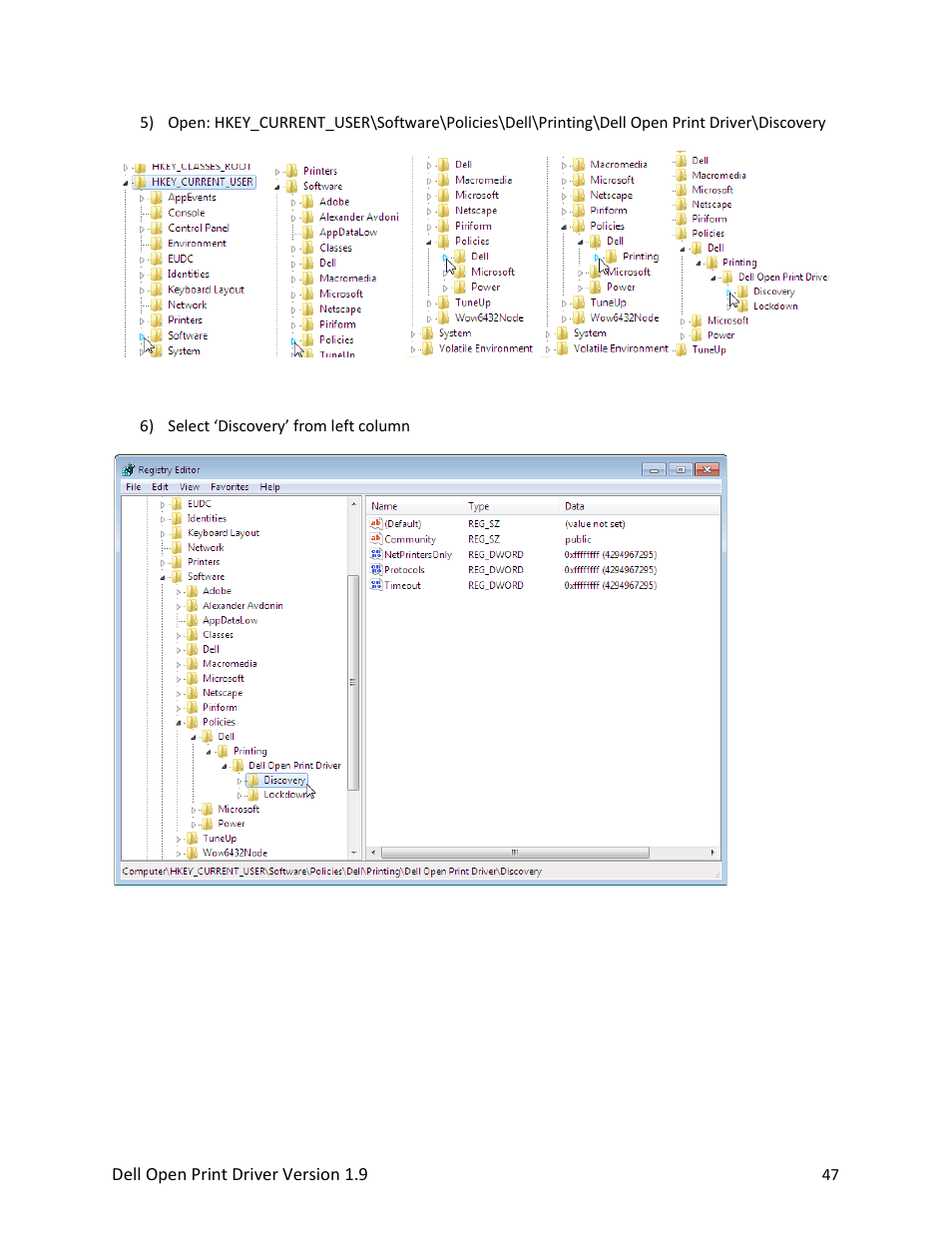The height and width of the screenshot is (1233, 952).
Task: Collapse the Policies key in Registry Editor window
Action: pyautogui.click(x=179, y=723)
